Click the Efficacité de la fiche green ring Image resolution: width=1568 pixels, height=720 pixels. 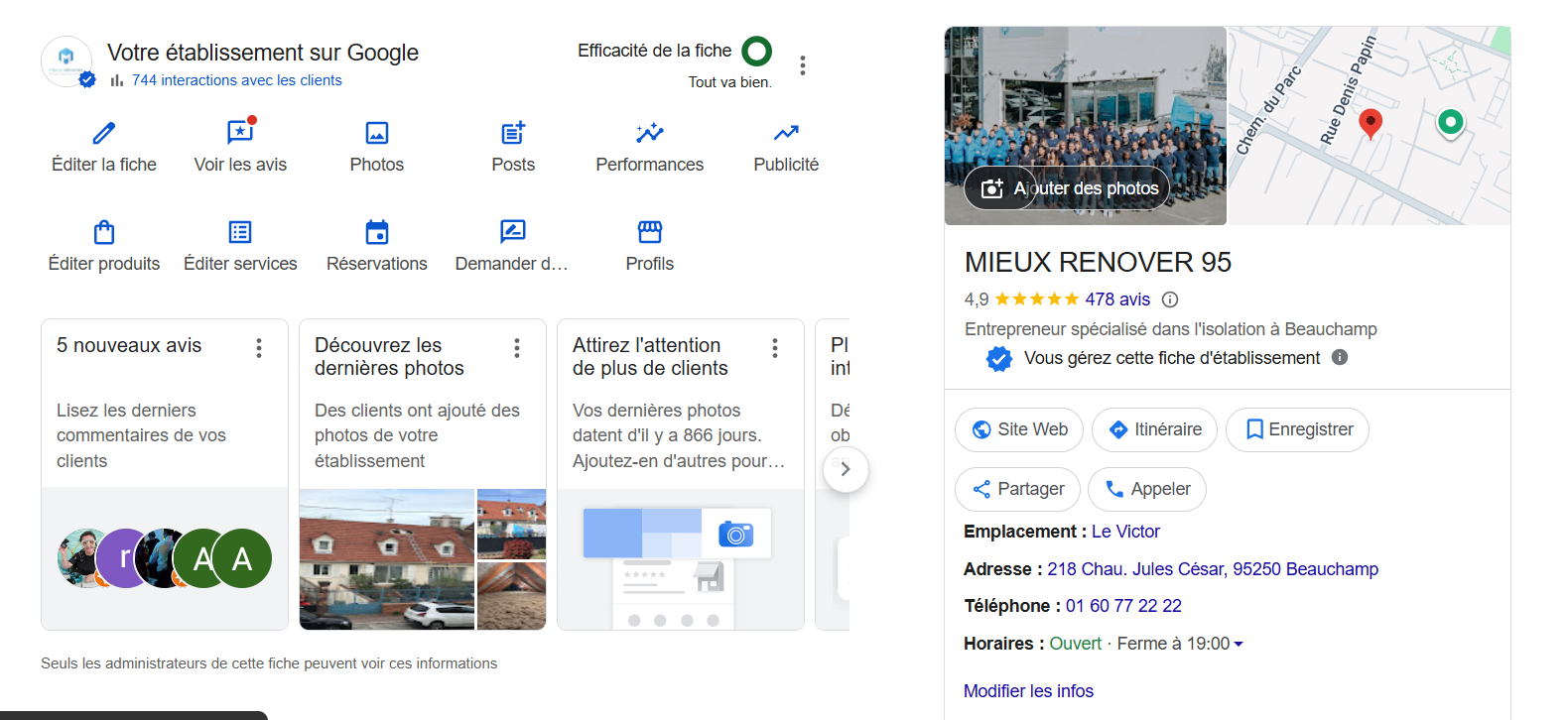point(757,51)
